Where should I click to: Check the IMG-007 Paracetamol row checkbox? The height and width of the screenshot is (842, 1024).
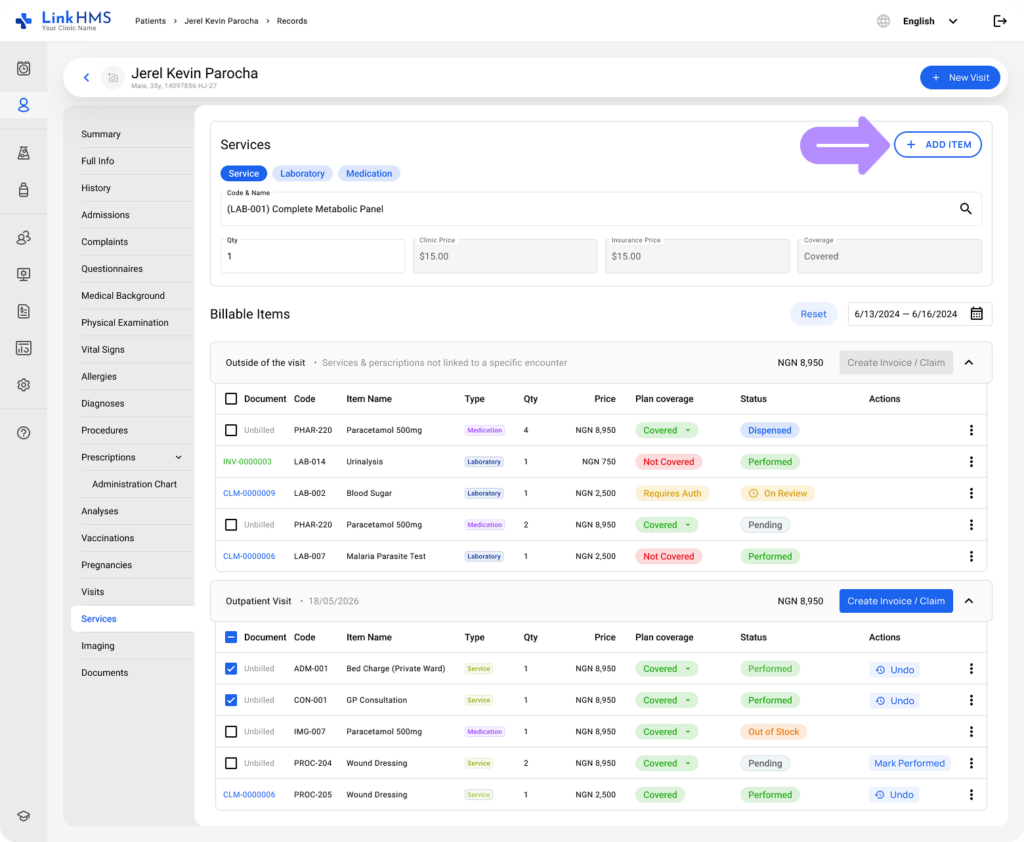231,732
